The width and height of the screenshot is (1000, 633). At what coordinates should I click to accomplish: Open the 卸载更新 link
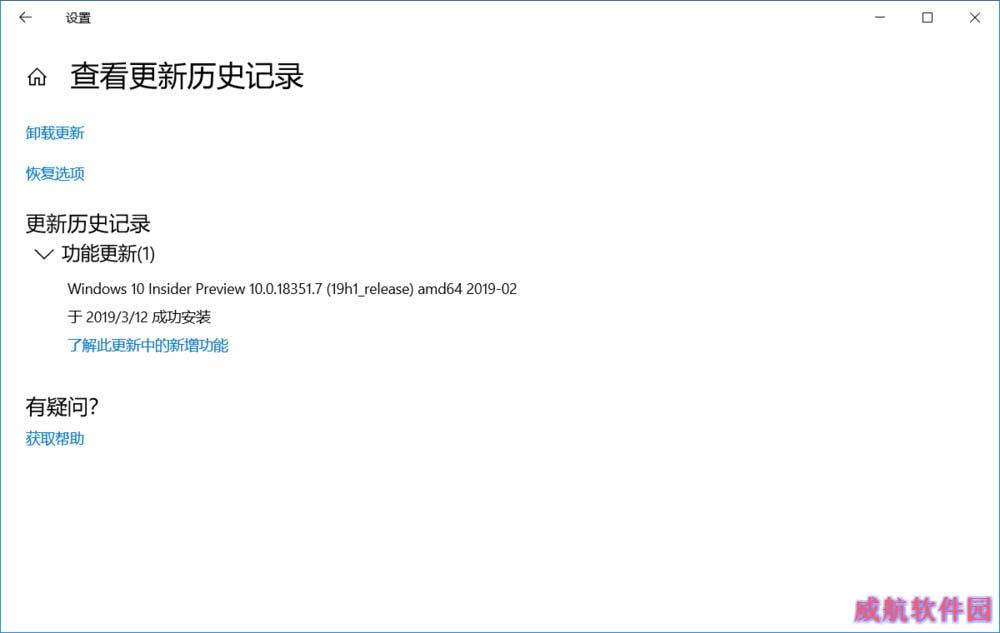(55, 133)
